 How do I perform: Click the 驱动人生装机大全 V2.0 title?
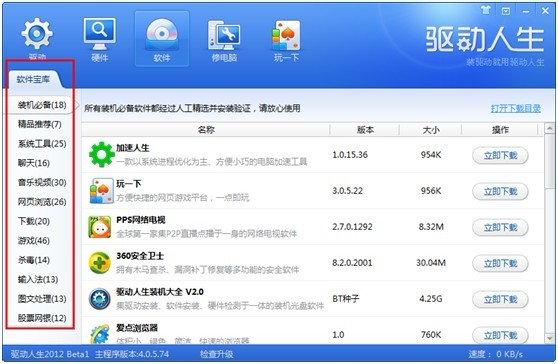(160, 292)
